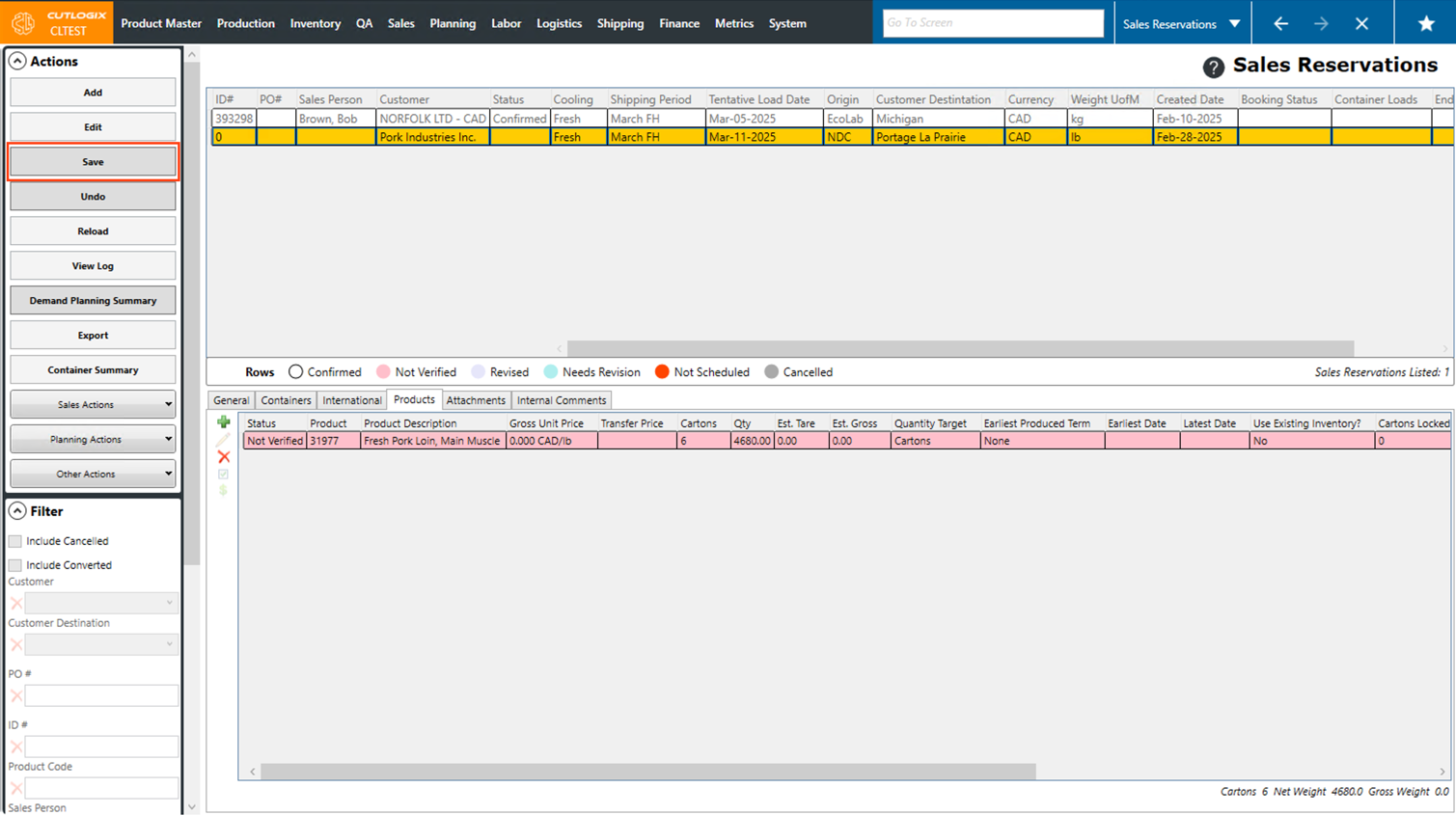The image size is (1456, 815).
Task: Enable the Include Cancelled checkbox
Action: pyautogui.click(x=15, y=541)
